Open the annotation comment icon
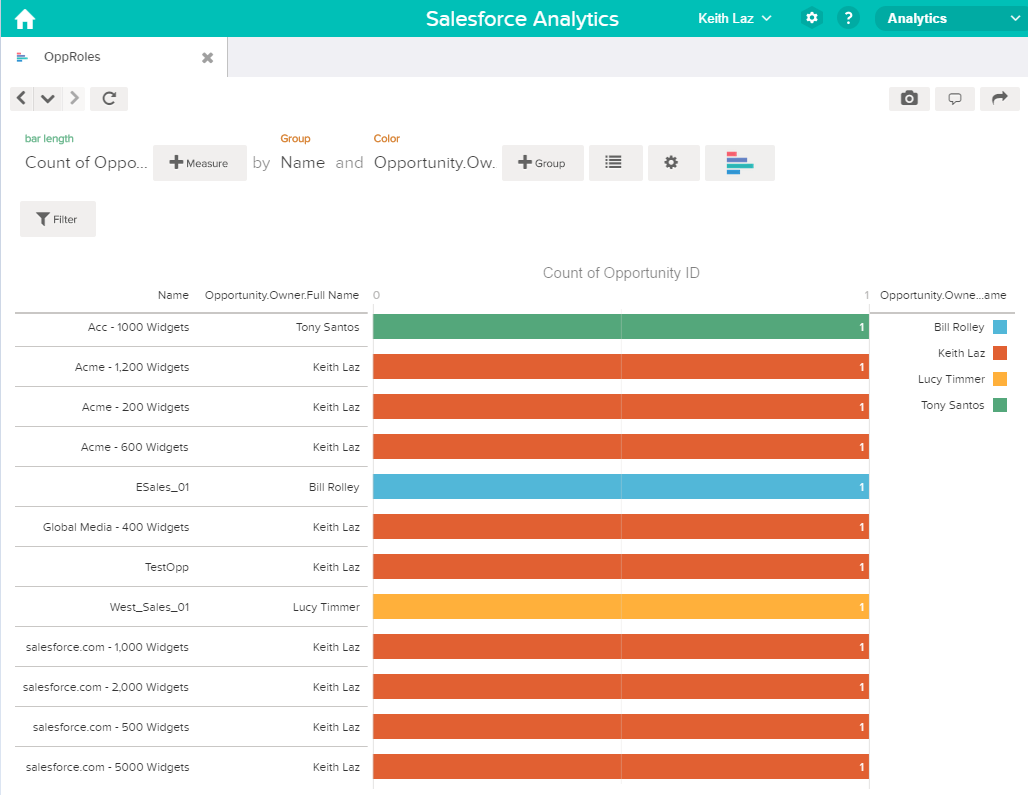 pos(955,98)
